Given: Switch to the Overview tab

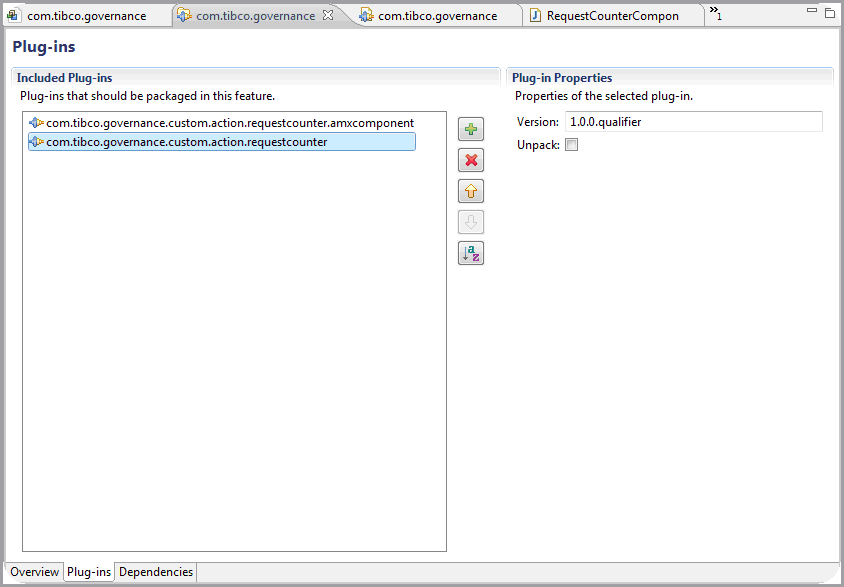Looking at the screenshot, I should coord(34,571).
